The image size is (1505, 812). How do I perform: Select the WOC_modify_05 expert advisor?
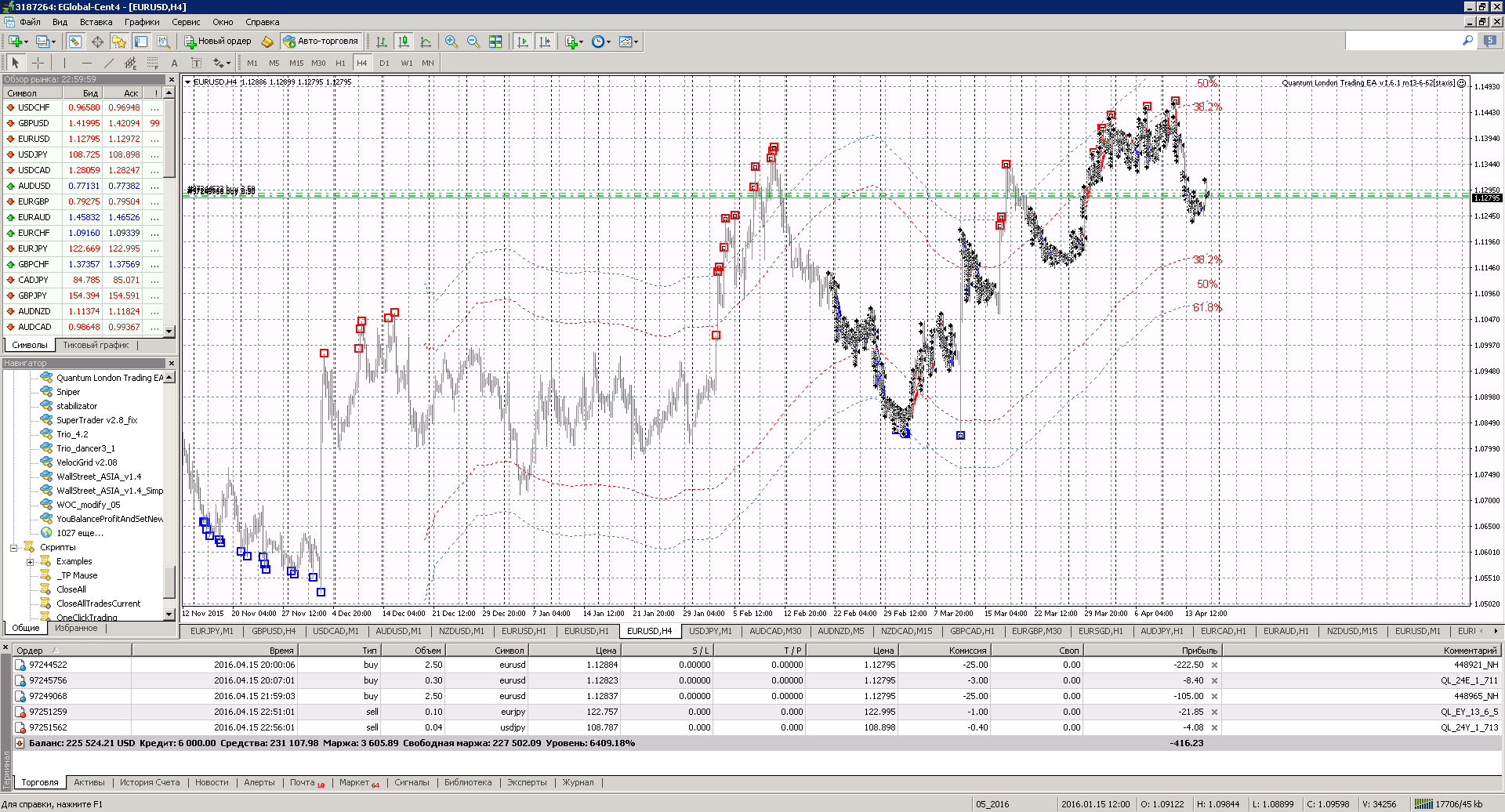coord(88,505)
